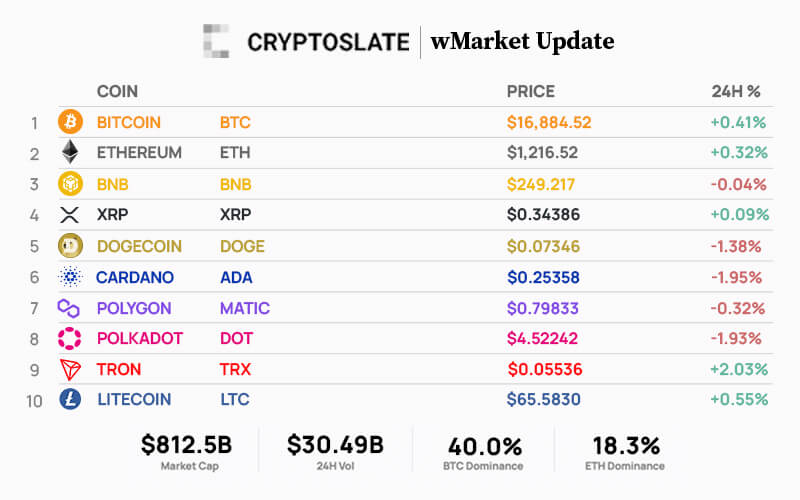Click the XRP logo icon

coord(69,215)
